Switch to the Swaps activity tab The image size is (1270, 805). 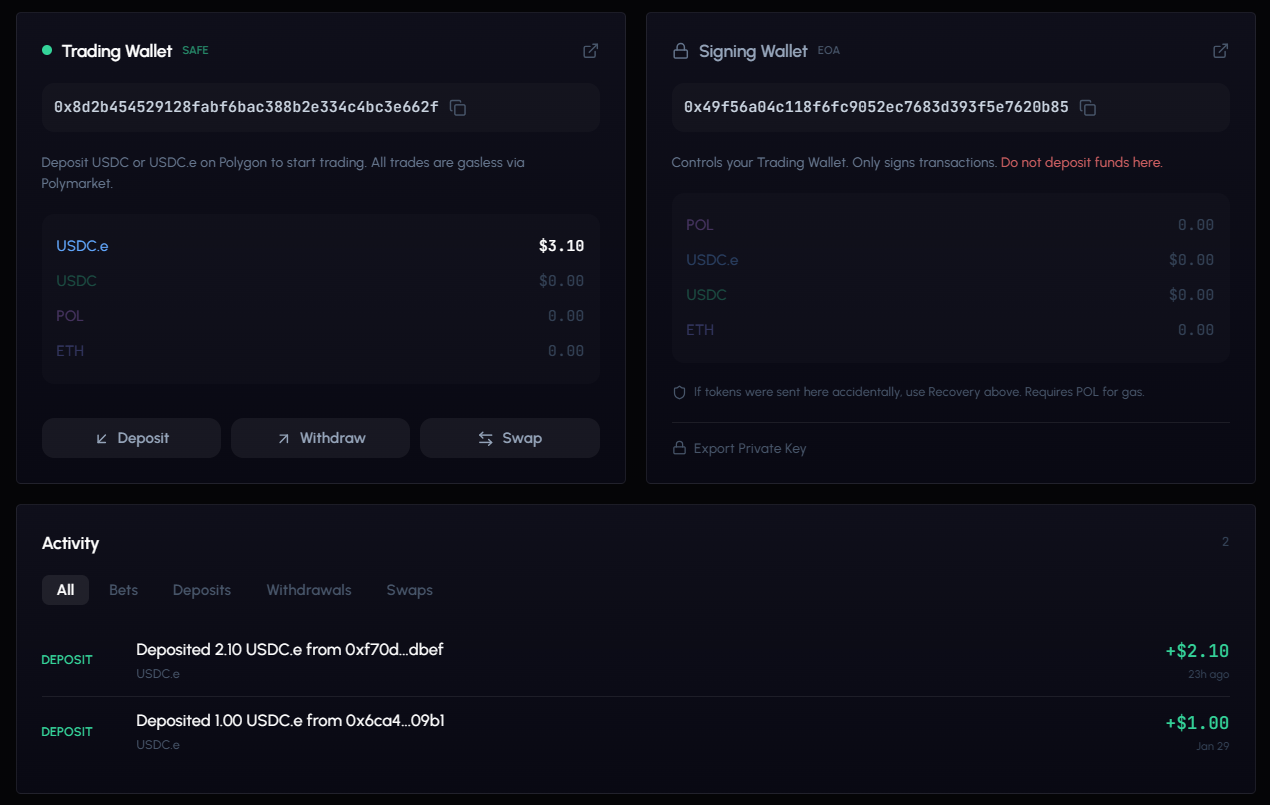coord(409,590)
